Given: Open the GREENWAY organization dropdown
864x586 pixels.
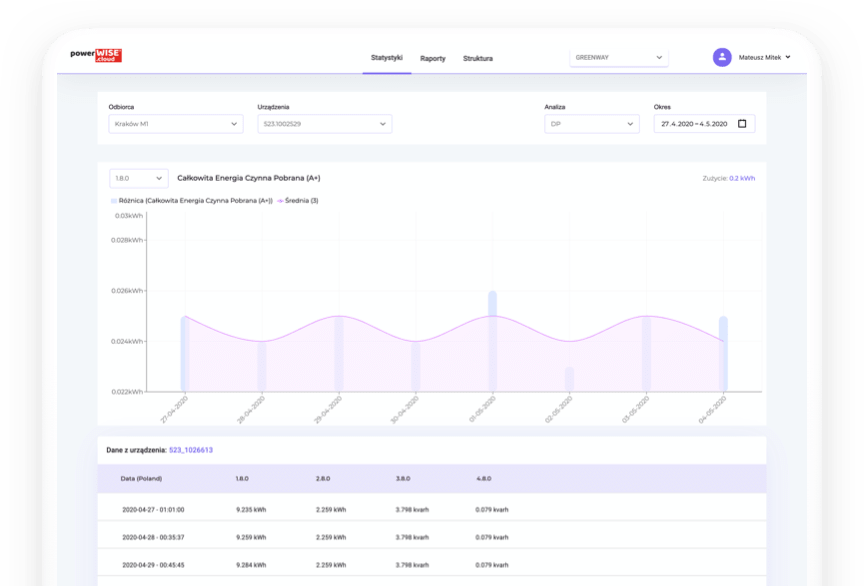Looking at the screenshot, I should (x=619, y=57).
